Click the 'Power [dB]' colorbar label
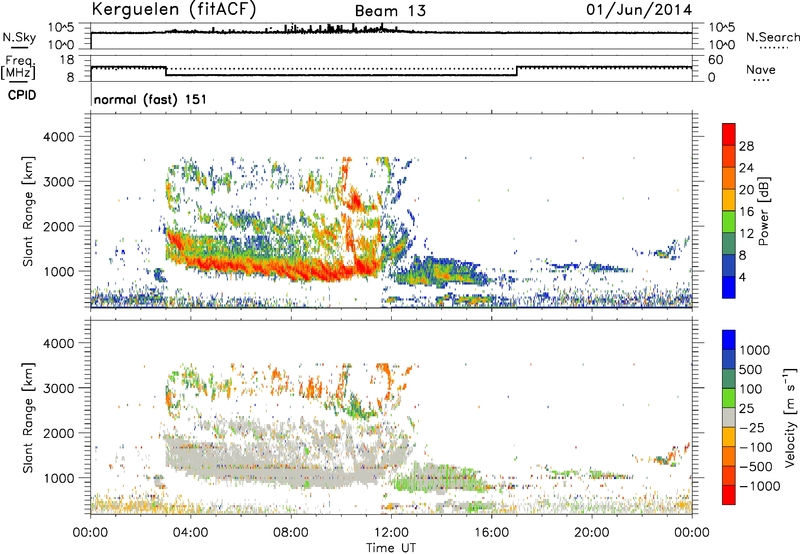Viewport: 800px width, 554px height. (x=763, y=211)
